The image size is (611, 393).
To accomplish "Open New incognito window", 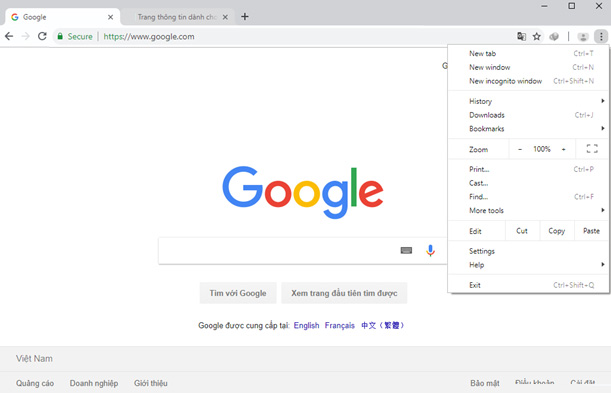I will (528, 81).
